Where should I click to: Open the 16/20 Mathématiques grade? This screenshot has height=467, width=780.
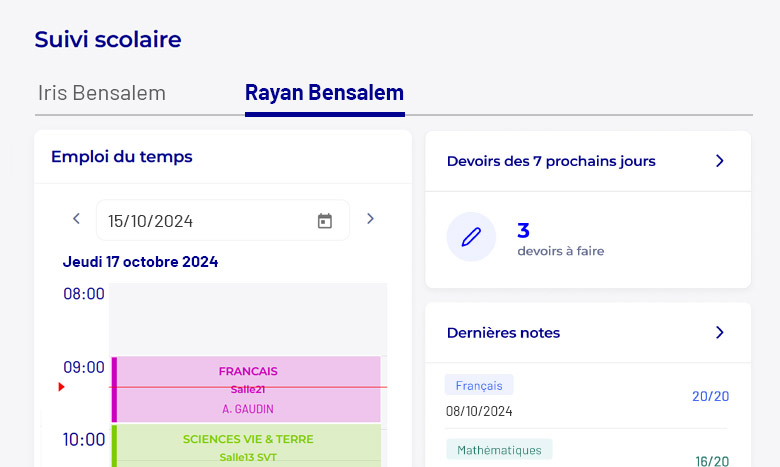(x=712, y=461)
